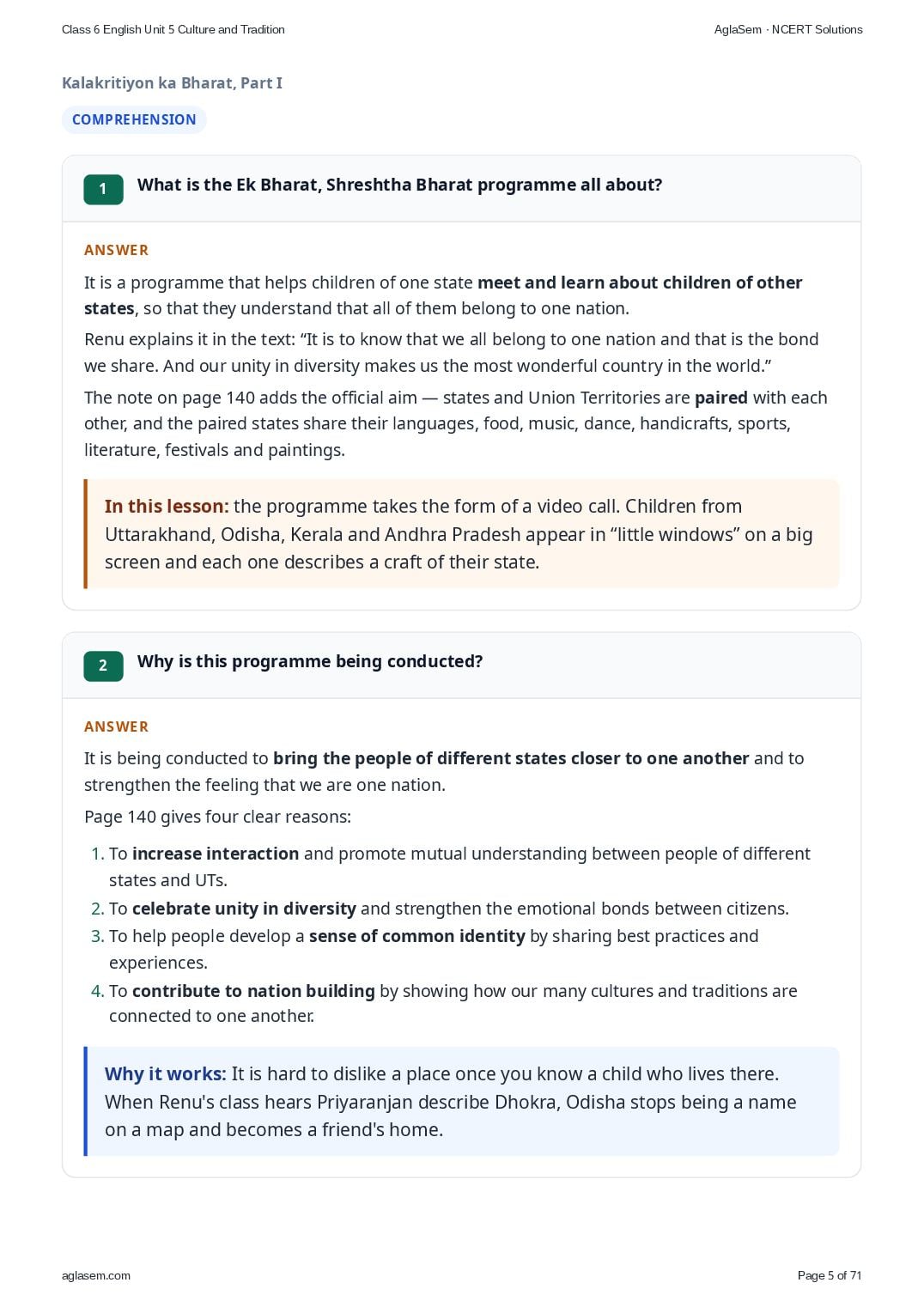Click list item 4 contribute to nation building

pyautogui.click(x=444, y=1003)
